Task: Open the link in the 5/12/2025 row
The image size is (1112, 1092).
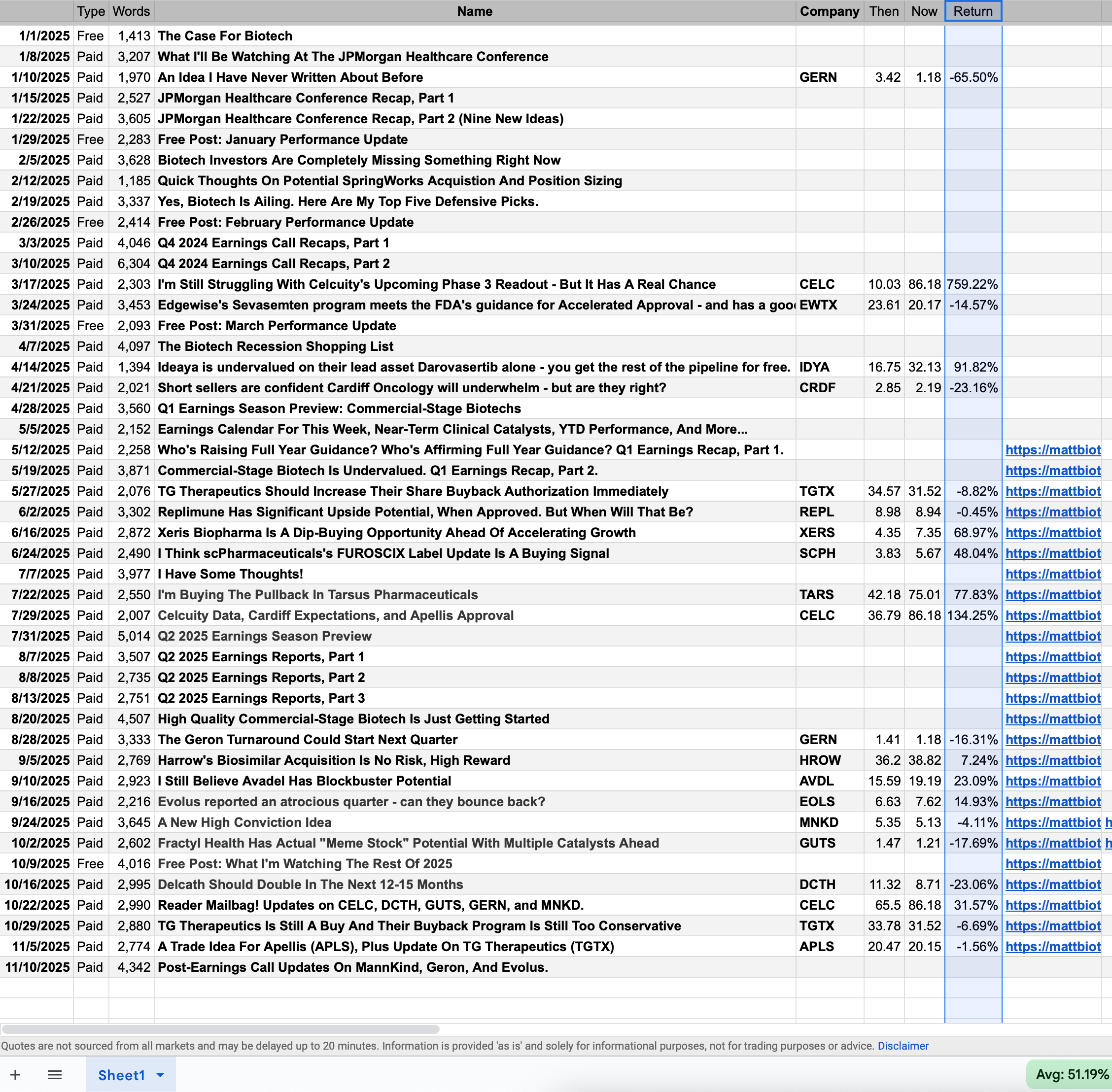Action: coord(1052,450)
